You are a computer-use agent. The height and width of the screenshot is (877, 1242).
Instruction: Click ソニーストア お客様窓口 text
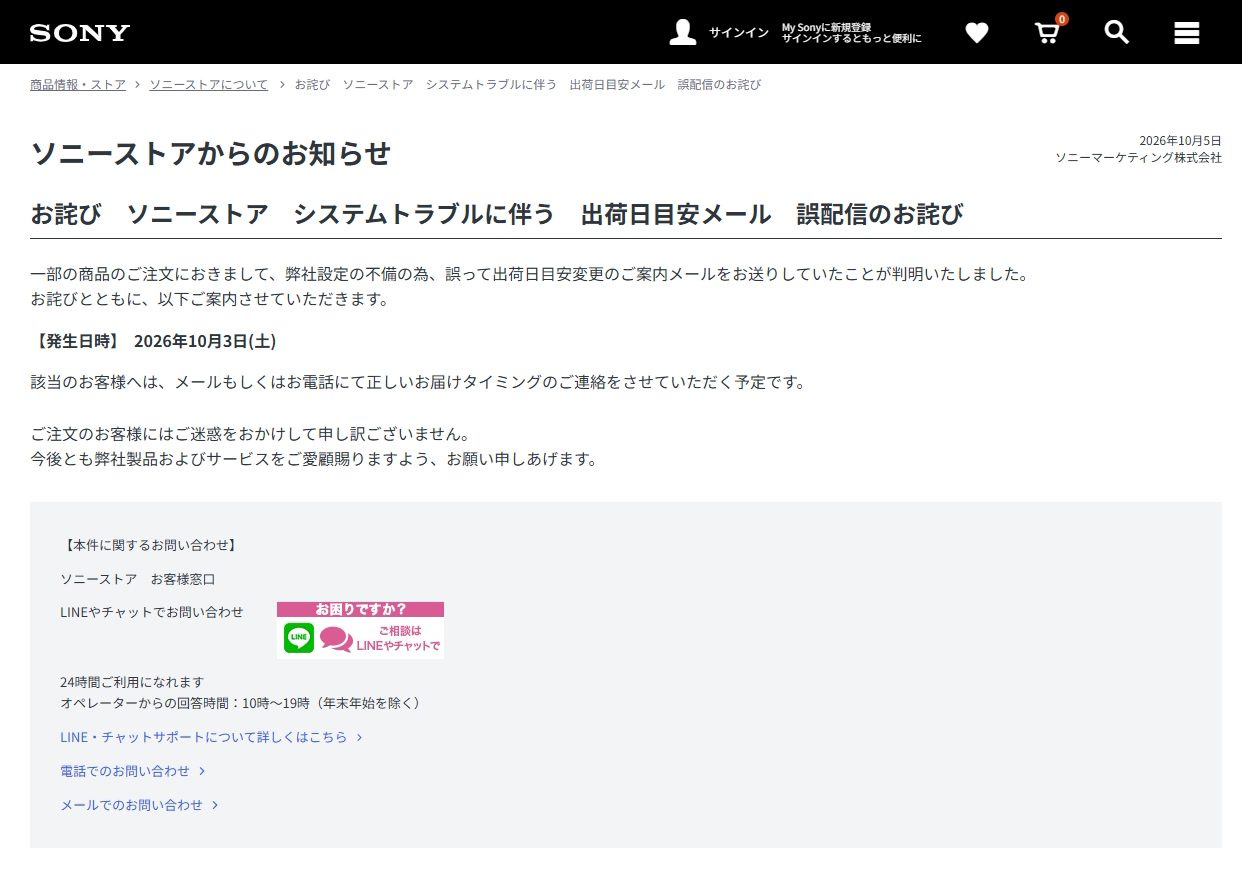tap(138, 579)
